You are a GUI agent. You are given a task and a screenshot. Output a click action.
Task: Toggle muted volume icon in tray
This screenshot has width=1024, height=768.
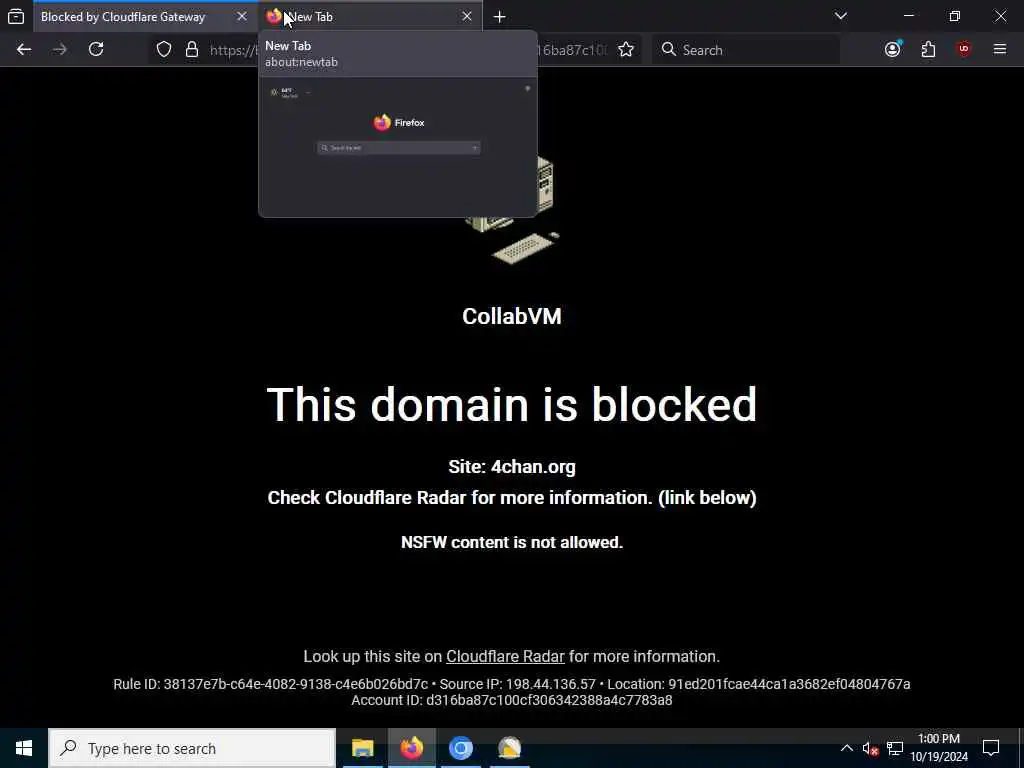tap(870, 748)
